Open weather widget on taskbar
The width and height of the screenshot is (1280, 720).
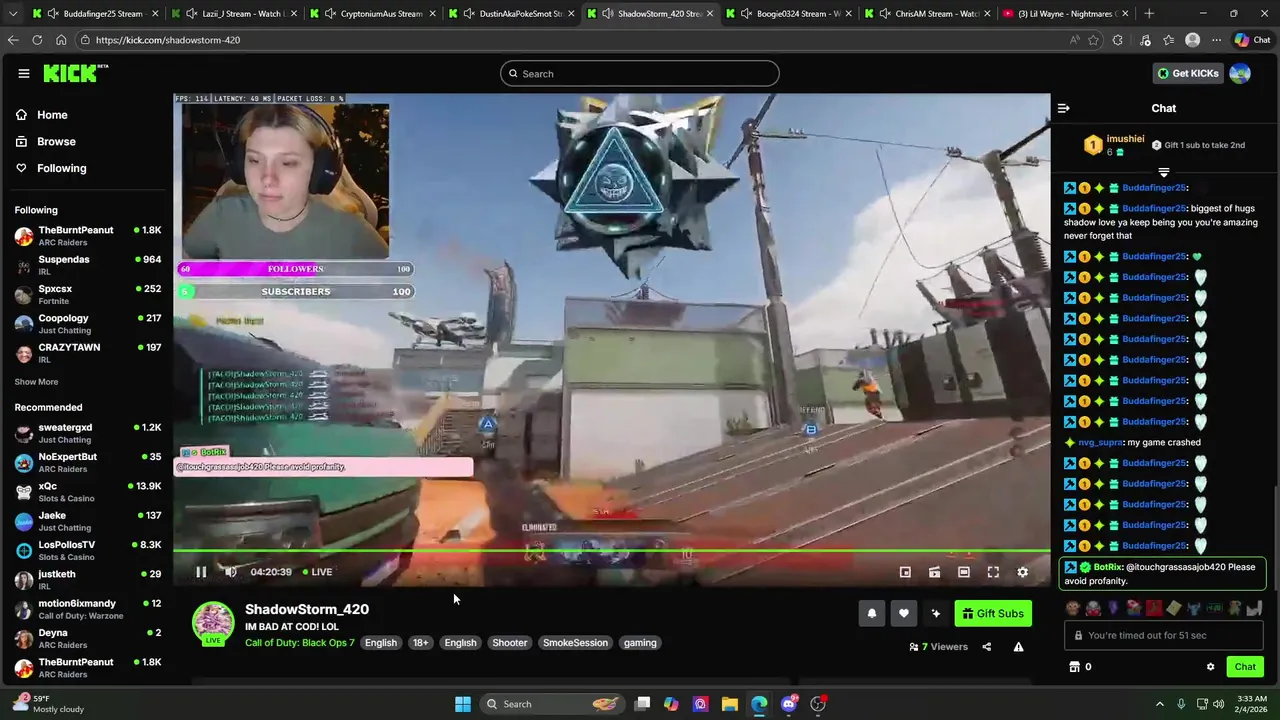50,704
